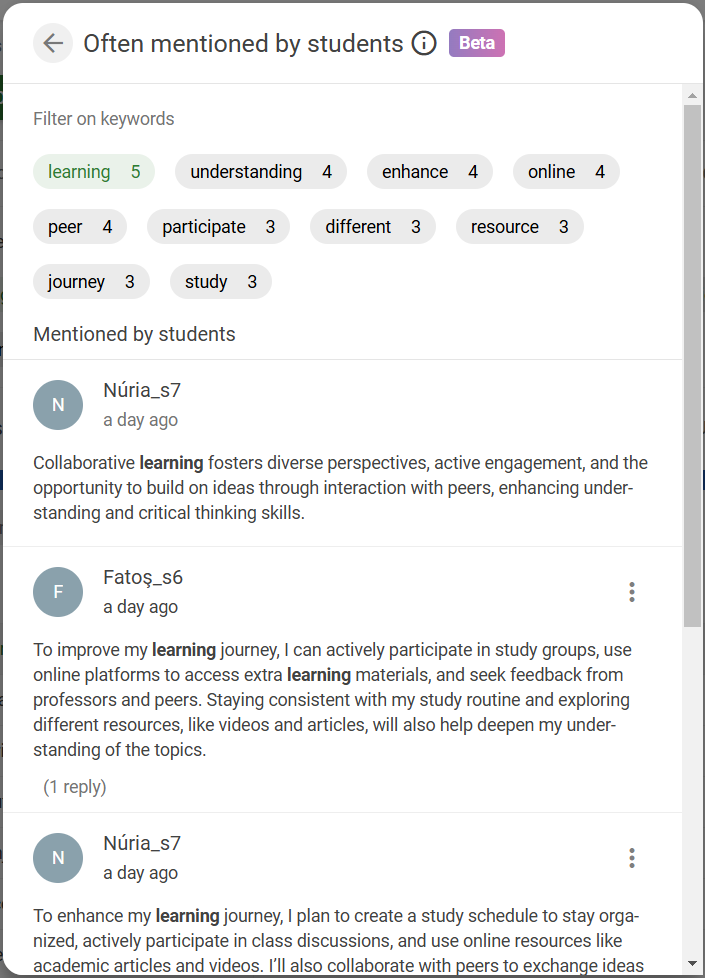The height and width of the screenshot is (978, 705).
Task: Select the journey keyword chip
Action: click(91, 281)
